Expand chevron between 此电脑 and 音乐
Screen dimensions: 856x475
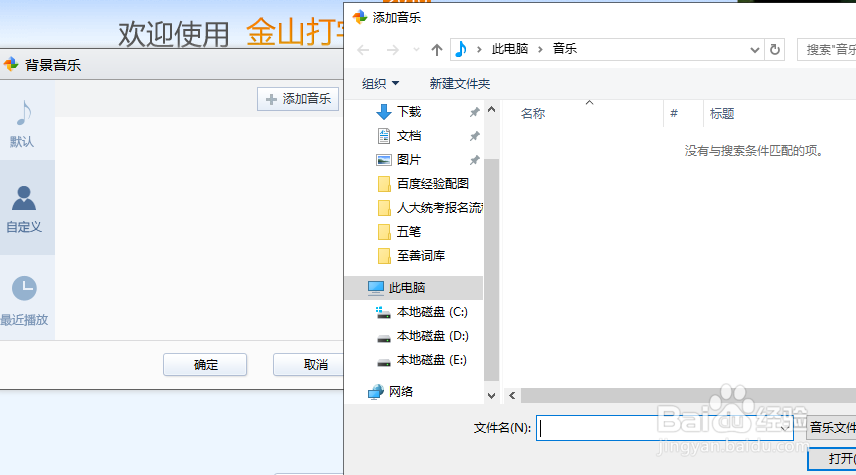click(x=540, y=50)
